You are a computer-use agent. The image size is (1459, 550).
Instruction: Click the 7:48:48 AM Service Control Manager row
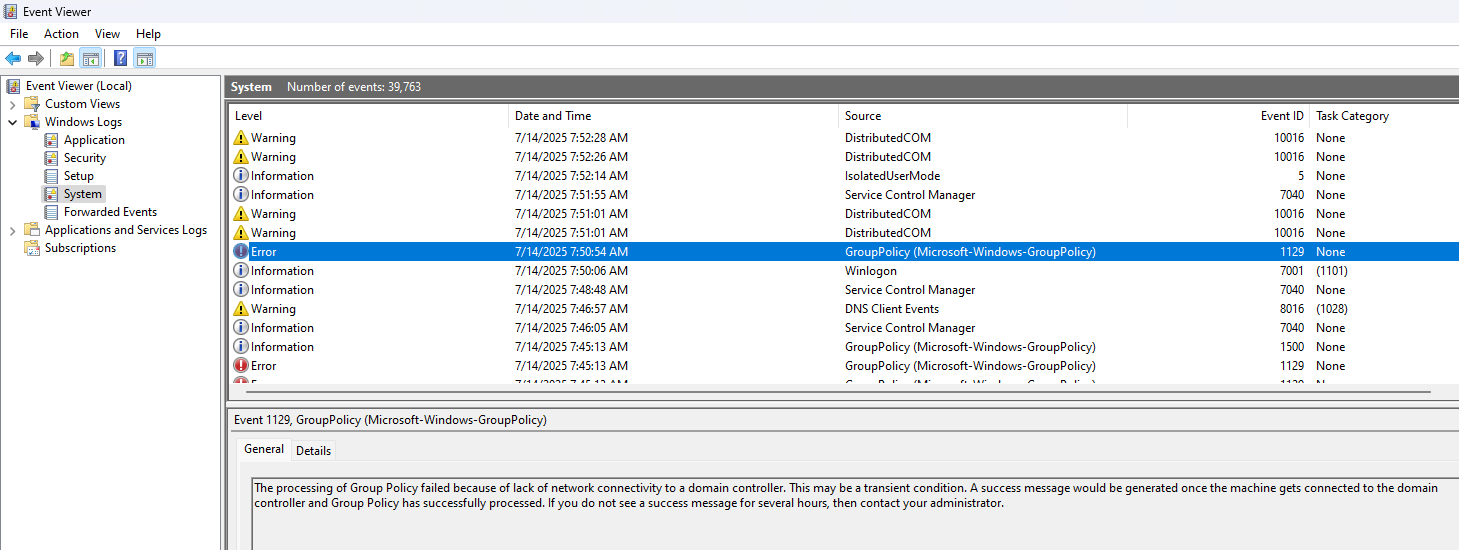844,290
